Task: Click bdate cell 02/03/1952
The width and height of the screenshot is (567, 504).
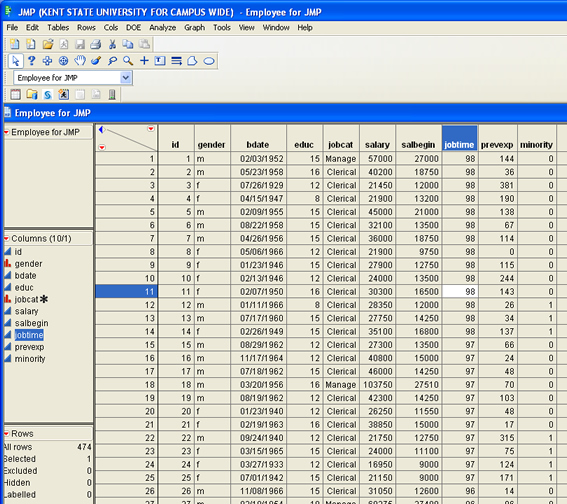Action: tap(258, 158)
